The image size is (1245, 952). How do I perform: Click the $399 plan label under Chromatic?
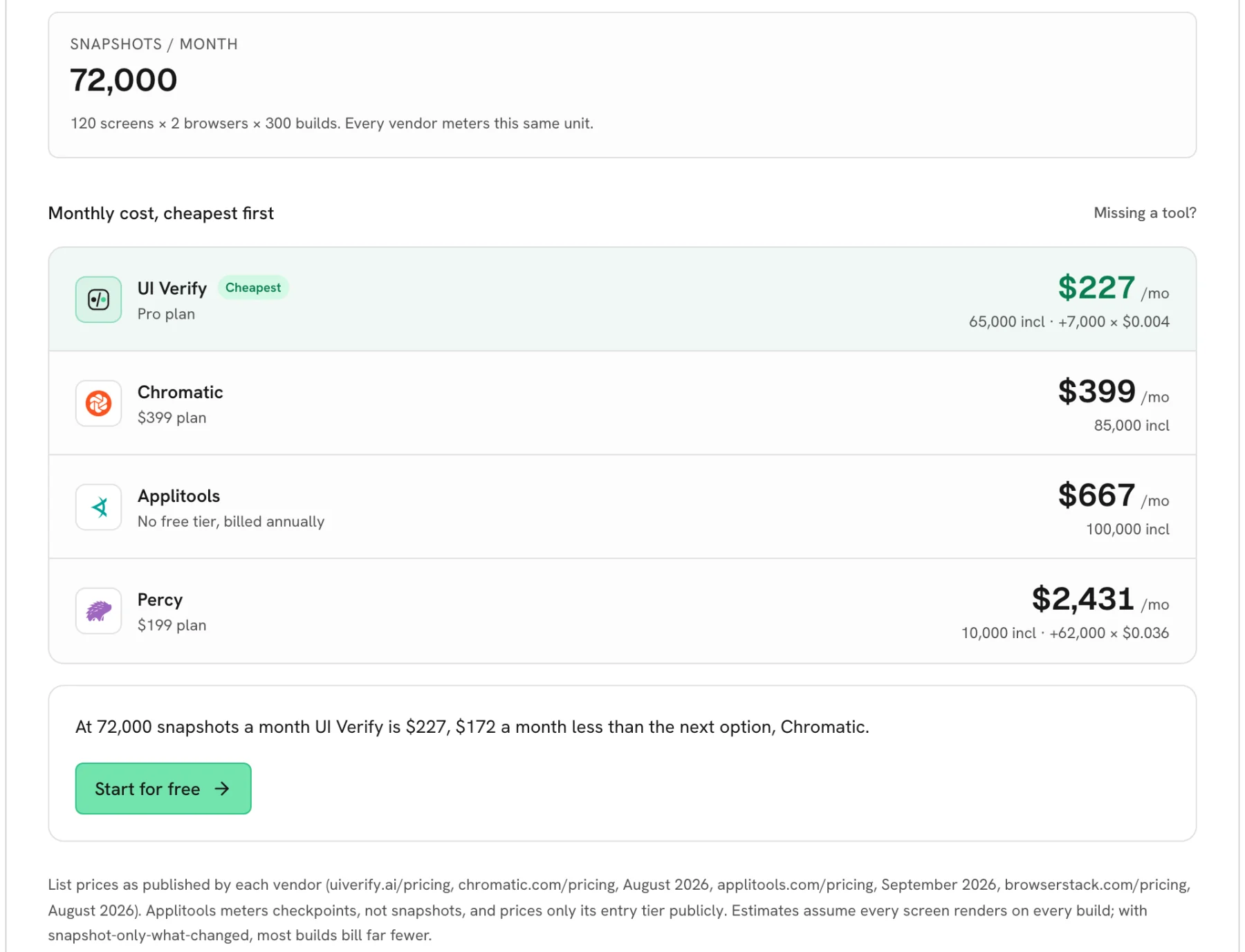(x=172, y=418)
